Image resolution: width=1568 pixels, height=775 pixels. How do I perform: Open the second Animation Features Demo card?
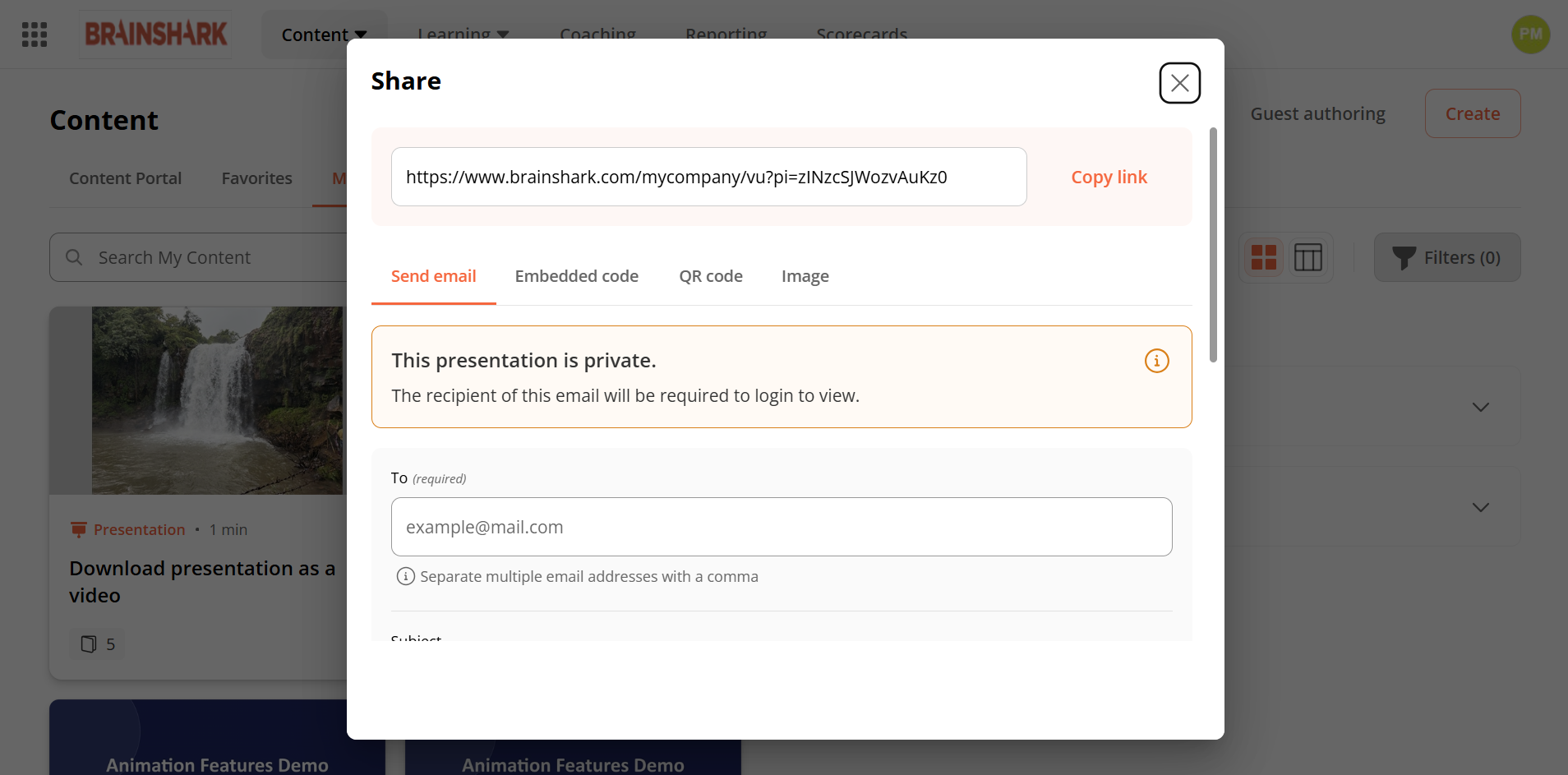pyautogui.click(x=573, y=758)
